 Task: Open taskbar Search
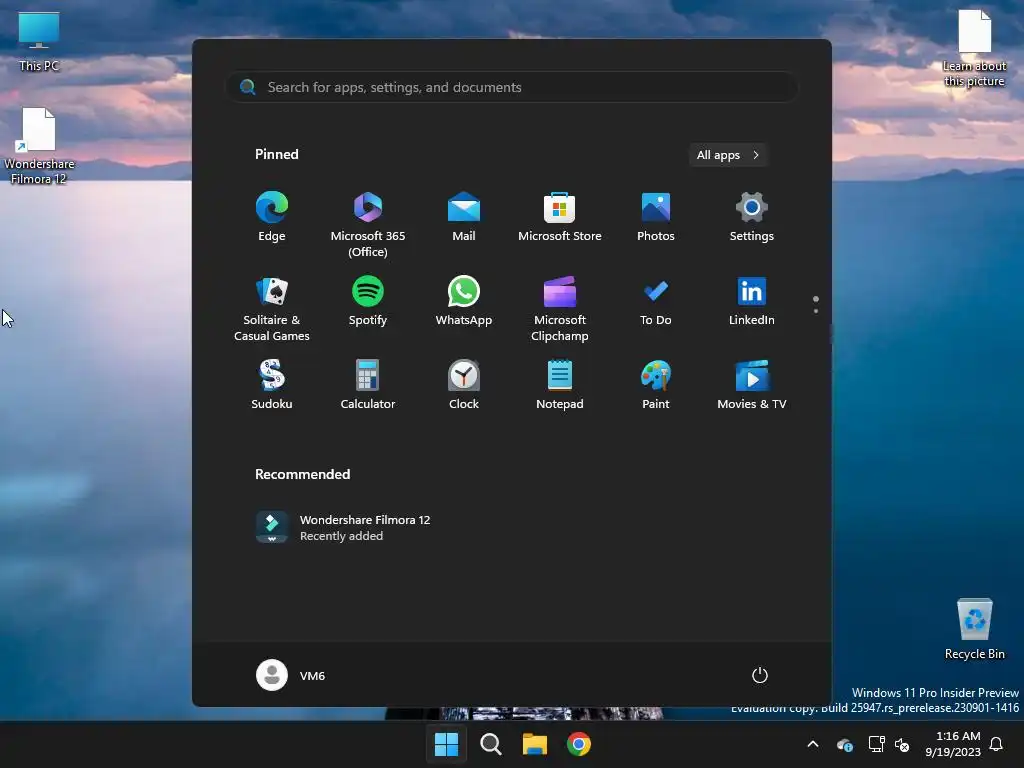click(x=490, y=744)
